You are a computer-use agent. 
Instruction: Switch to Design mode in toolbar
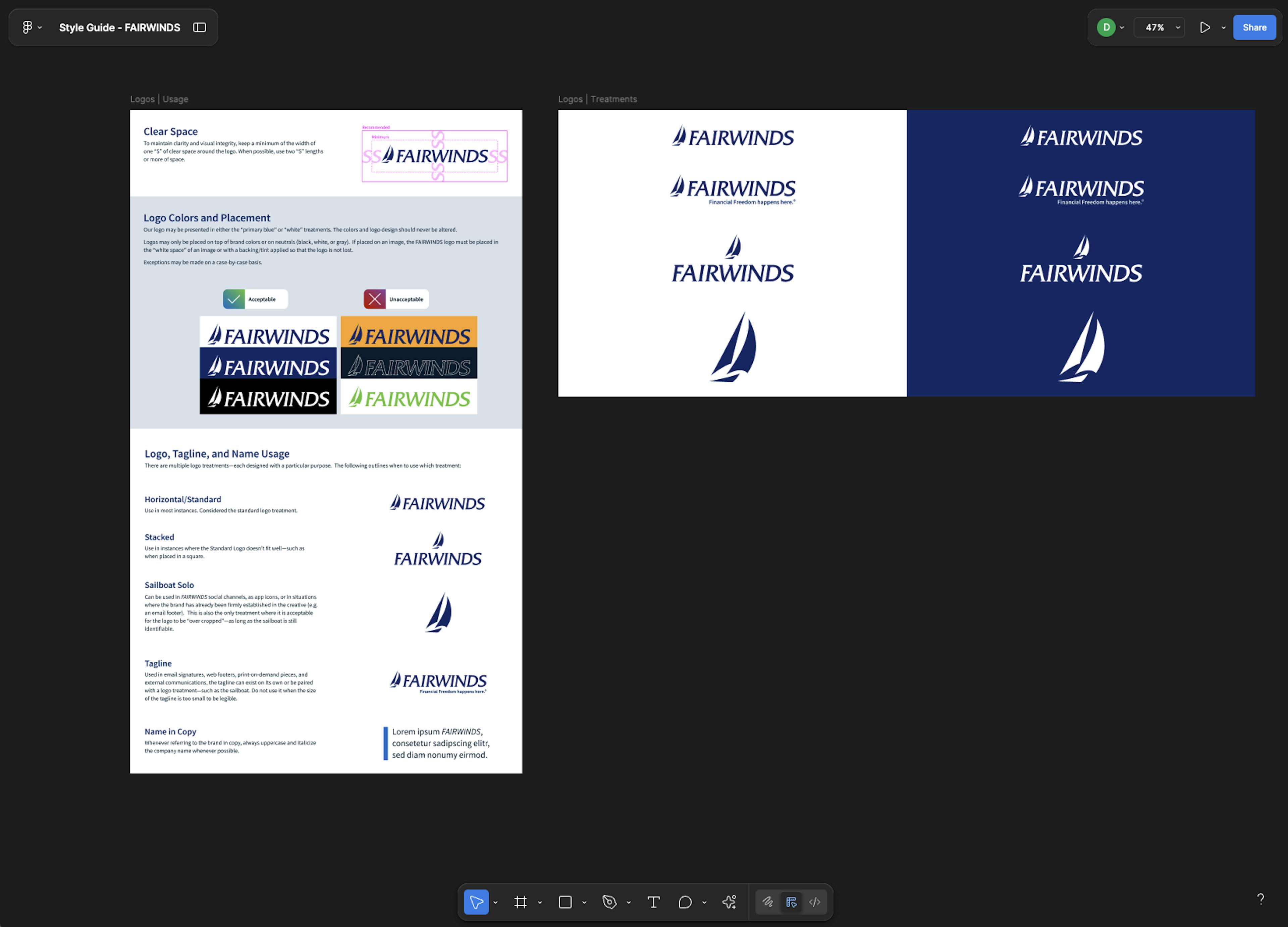click(791, 902)
